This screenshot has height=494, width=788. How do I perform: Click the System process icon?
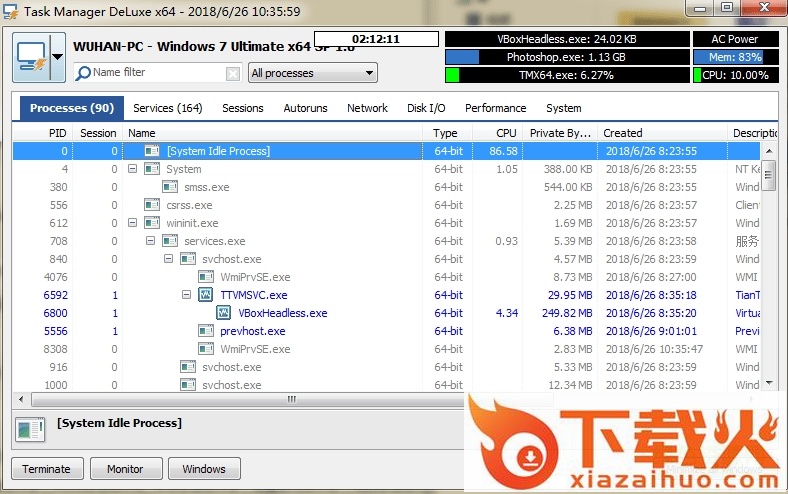click(152, 169)
